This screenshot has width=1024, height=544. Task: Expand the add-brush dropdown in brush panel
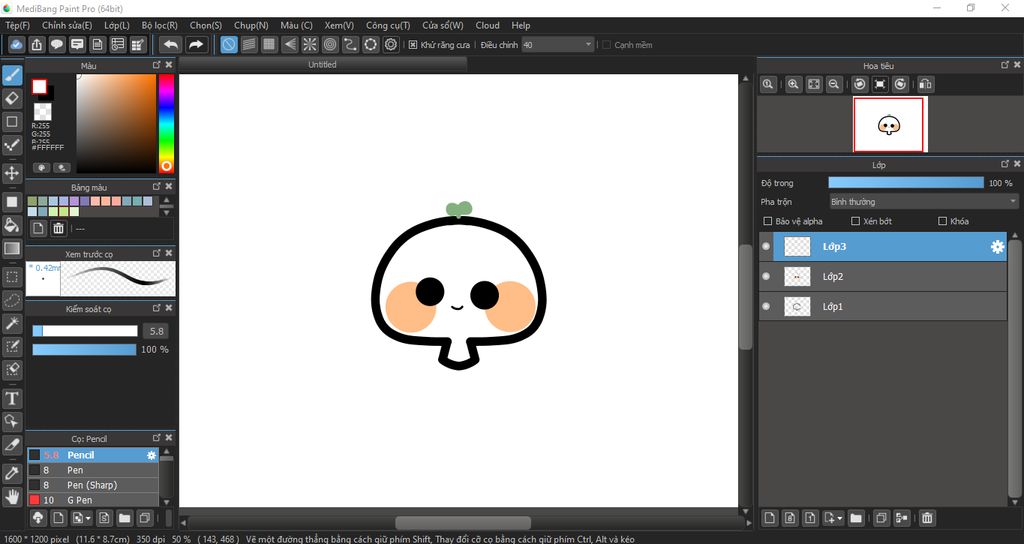[88, 519]
